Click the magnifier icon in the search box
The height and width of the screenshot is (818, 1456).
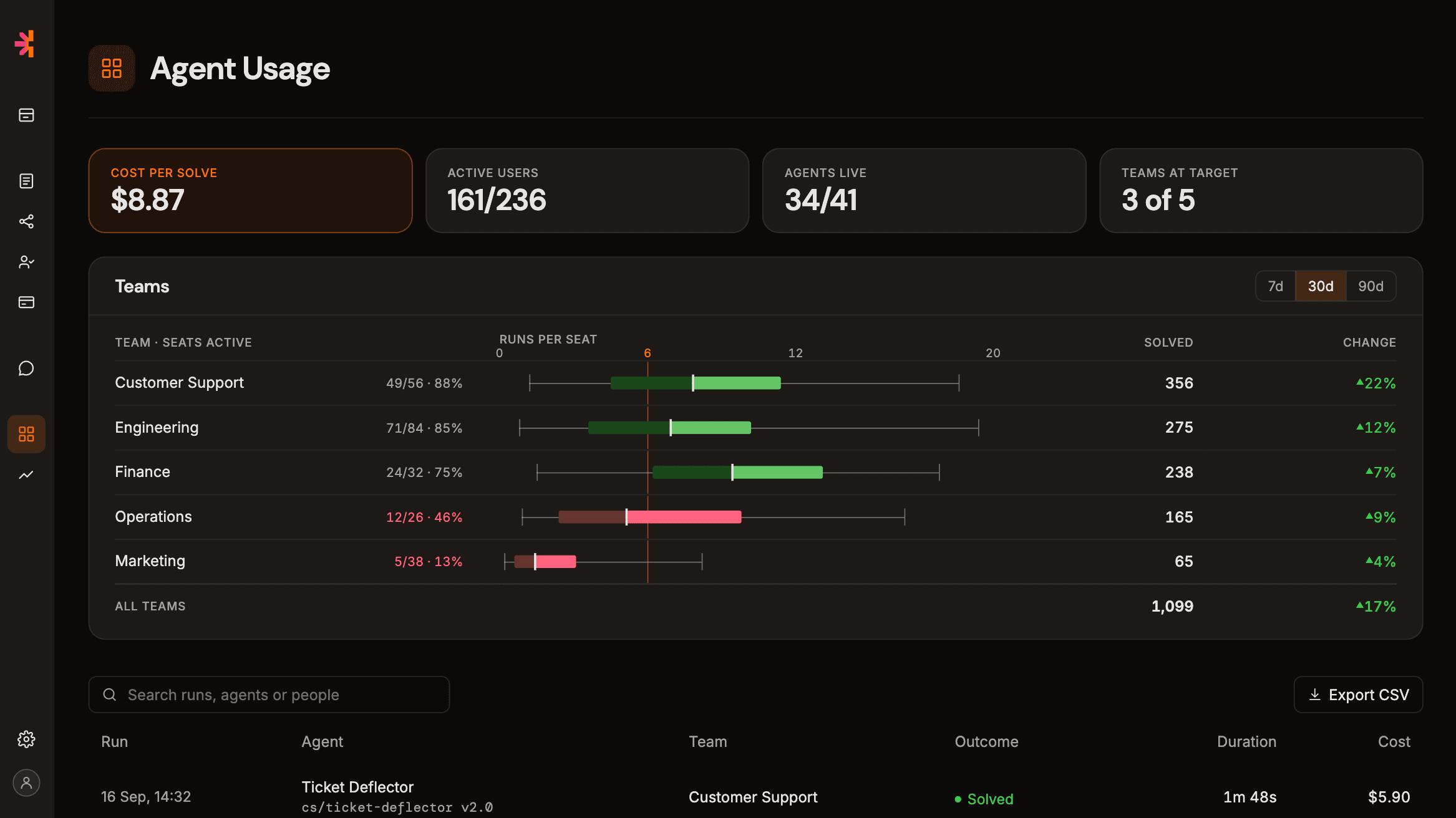(x=110, y=695)
